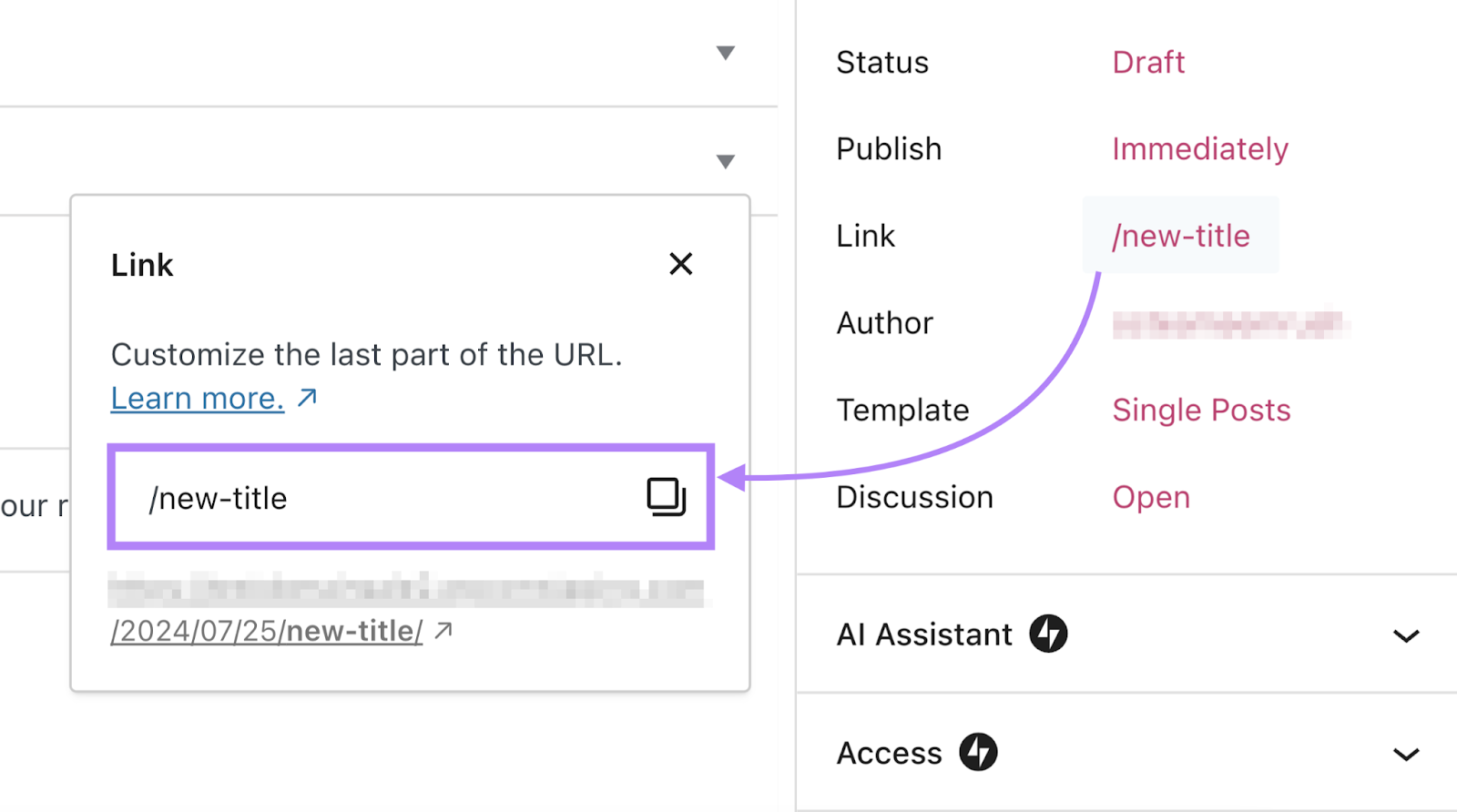Screen dimensions: 1457x812
Task: Click the external link arrow next to Learn more
Action: tap(309, 397)
